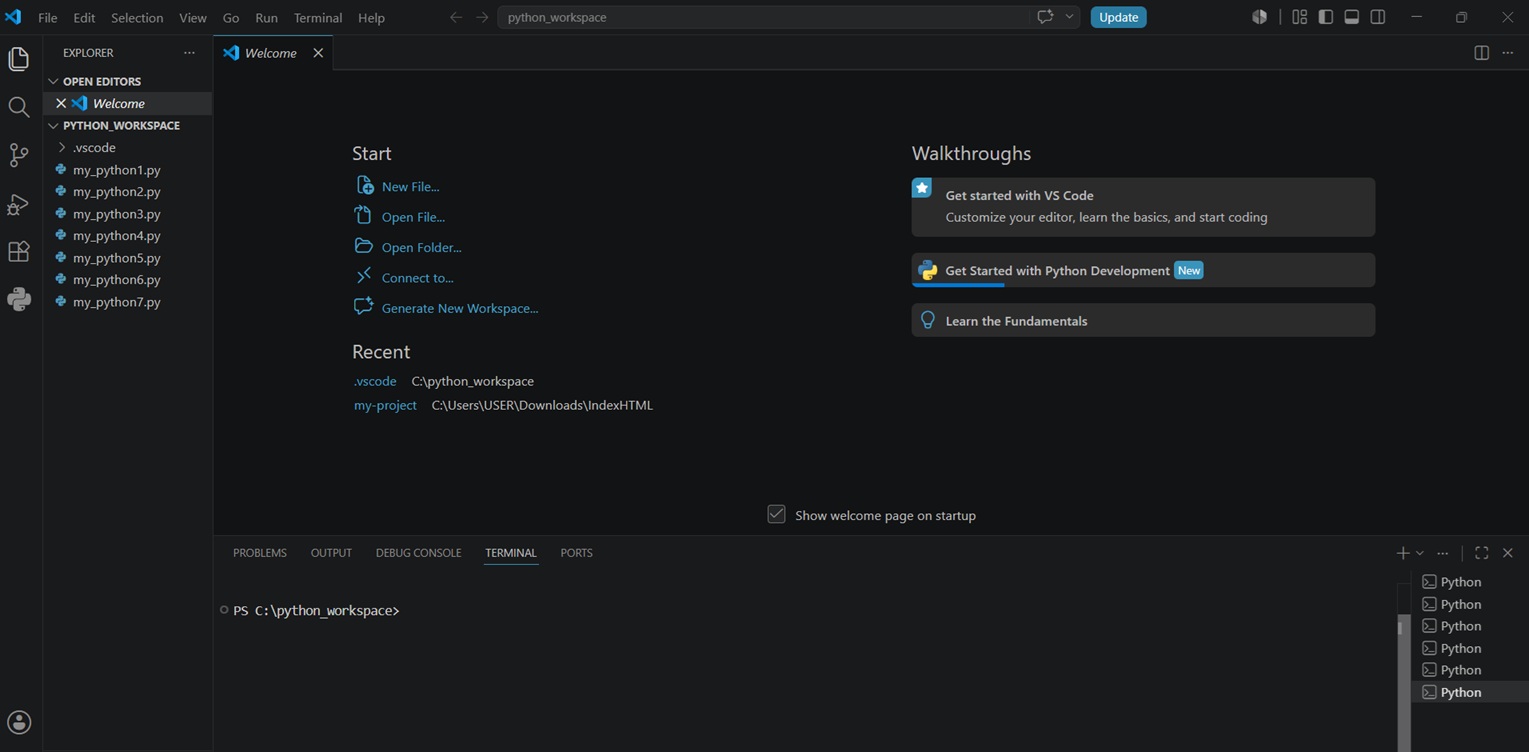Switch to the Output panel tab
The height and width of the screenshot is (752, 1529).
click(331, 553)
